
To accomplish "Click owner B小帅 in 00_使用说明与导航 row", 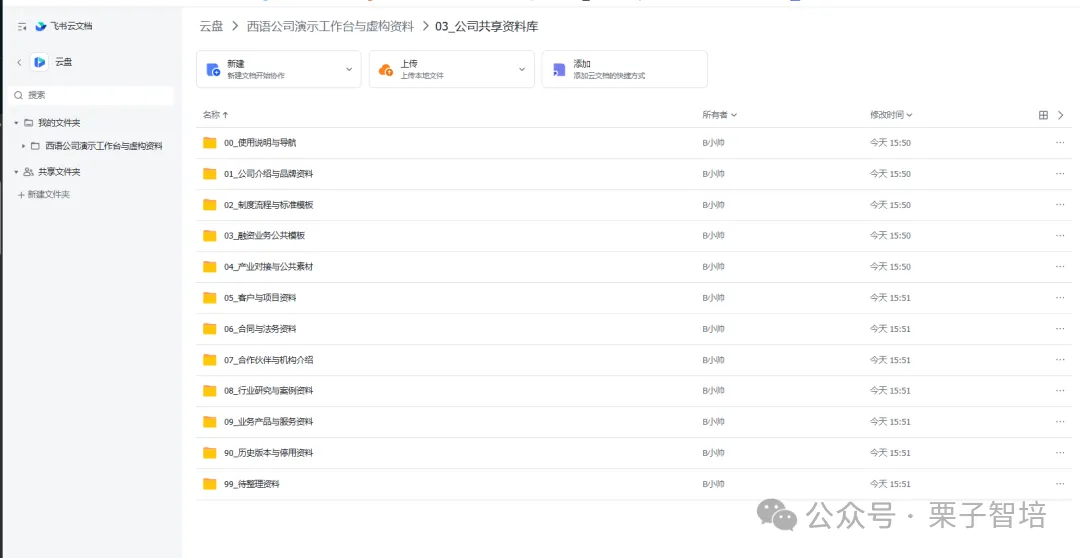I will coord(714,143).
